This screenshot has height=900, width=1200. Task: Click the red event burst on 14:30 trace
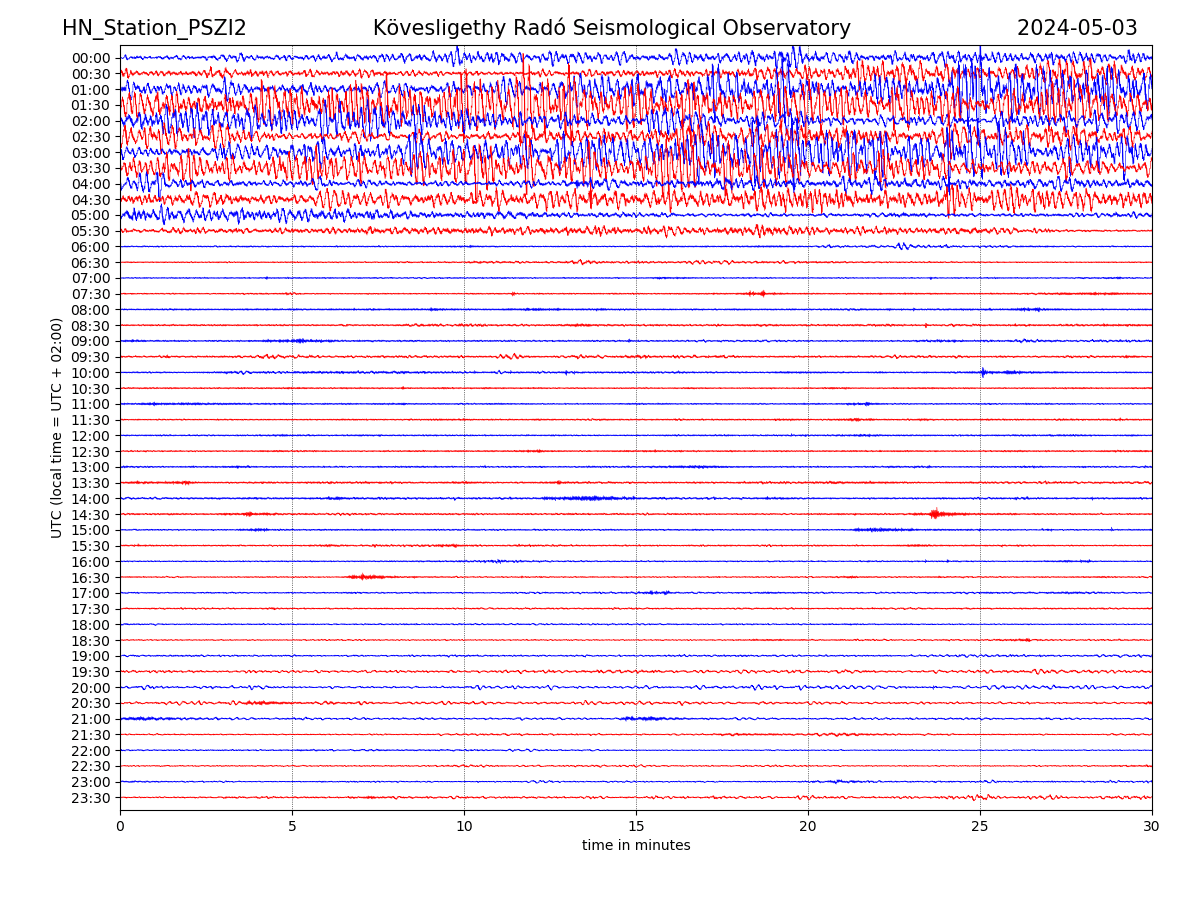pos(935,514)
